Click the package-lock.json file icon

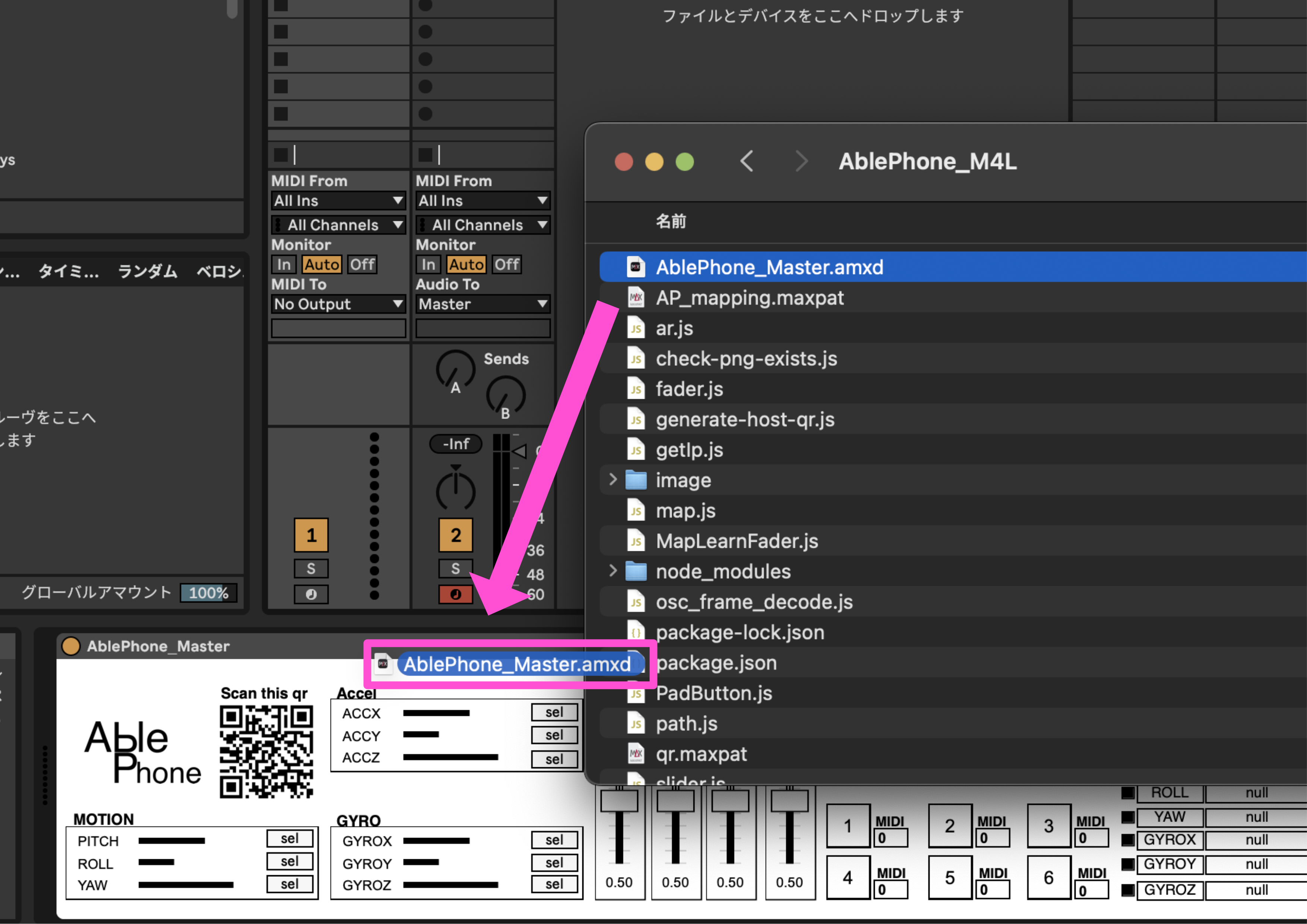point(636,632)
